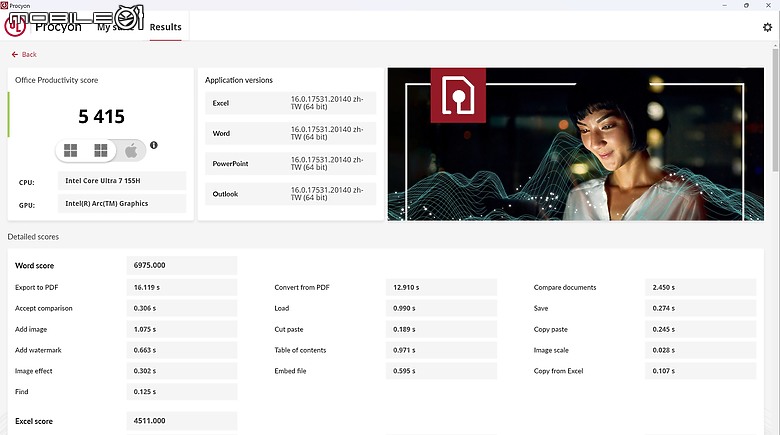This screenshot has width=780, height=435.
Task: Open the settings gear icon
Action: tap(767, 27)
